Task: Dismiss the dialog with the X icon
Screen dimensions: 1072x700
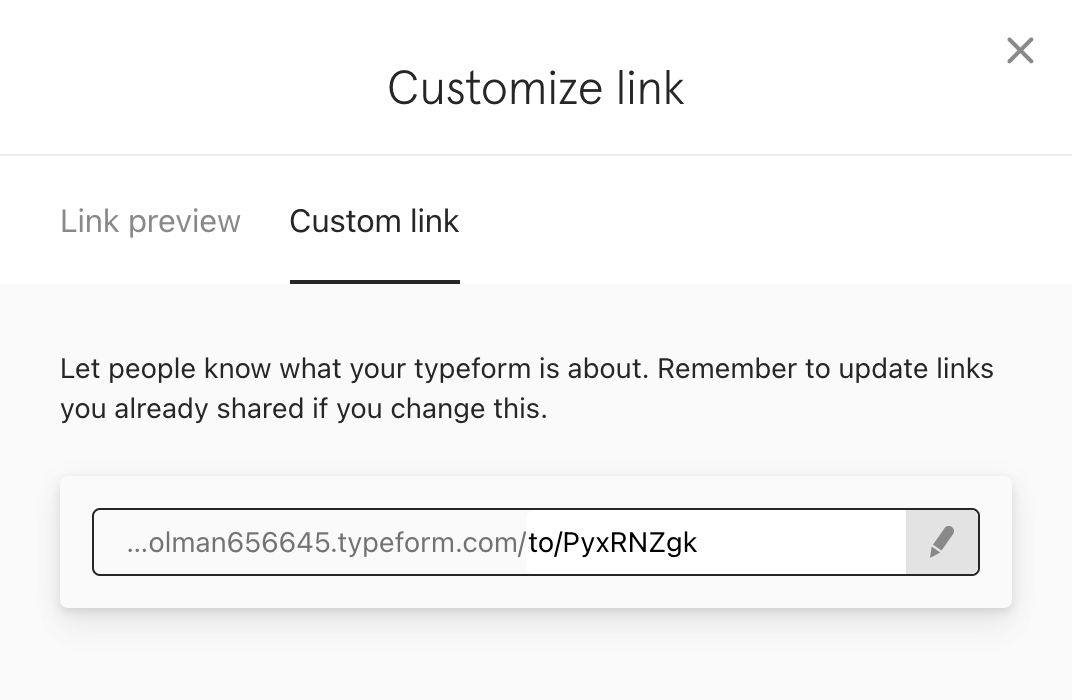Action: coord(1020,51)
